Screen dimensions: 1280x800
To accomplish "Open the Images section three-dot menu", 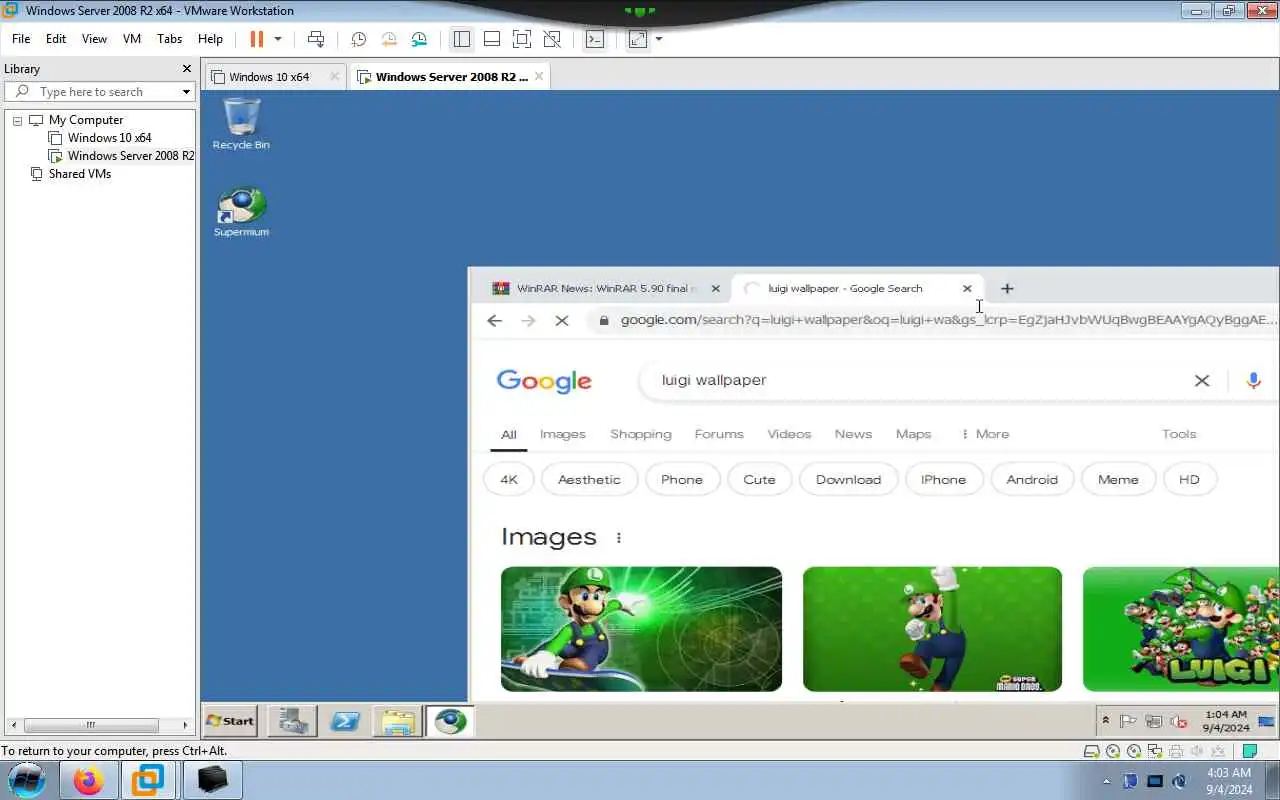I will 619,538.
